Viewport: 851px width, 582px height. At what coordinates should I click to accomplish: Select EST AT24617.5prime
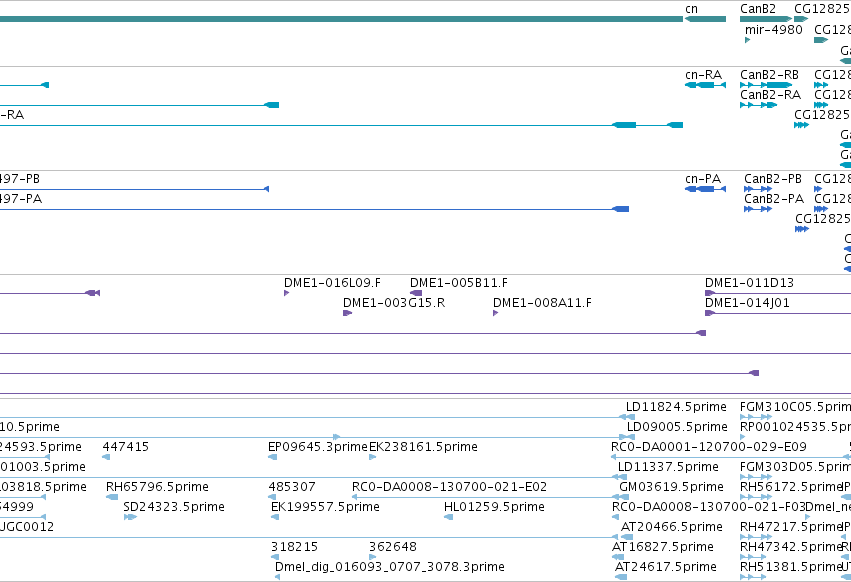(666, 568)
